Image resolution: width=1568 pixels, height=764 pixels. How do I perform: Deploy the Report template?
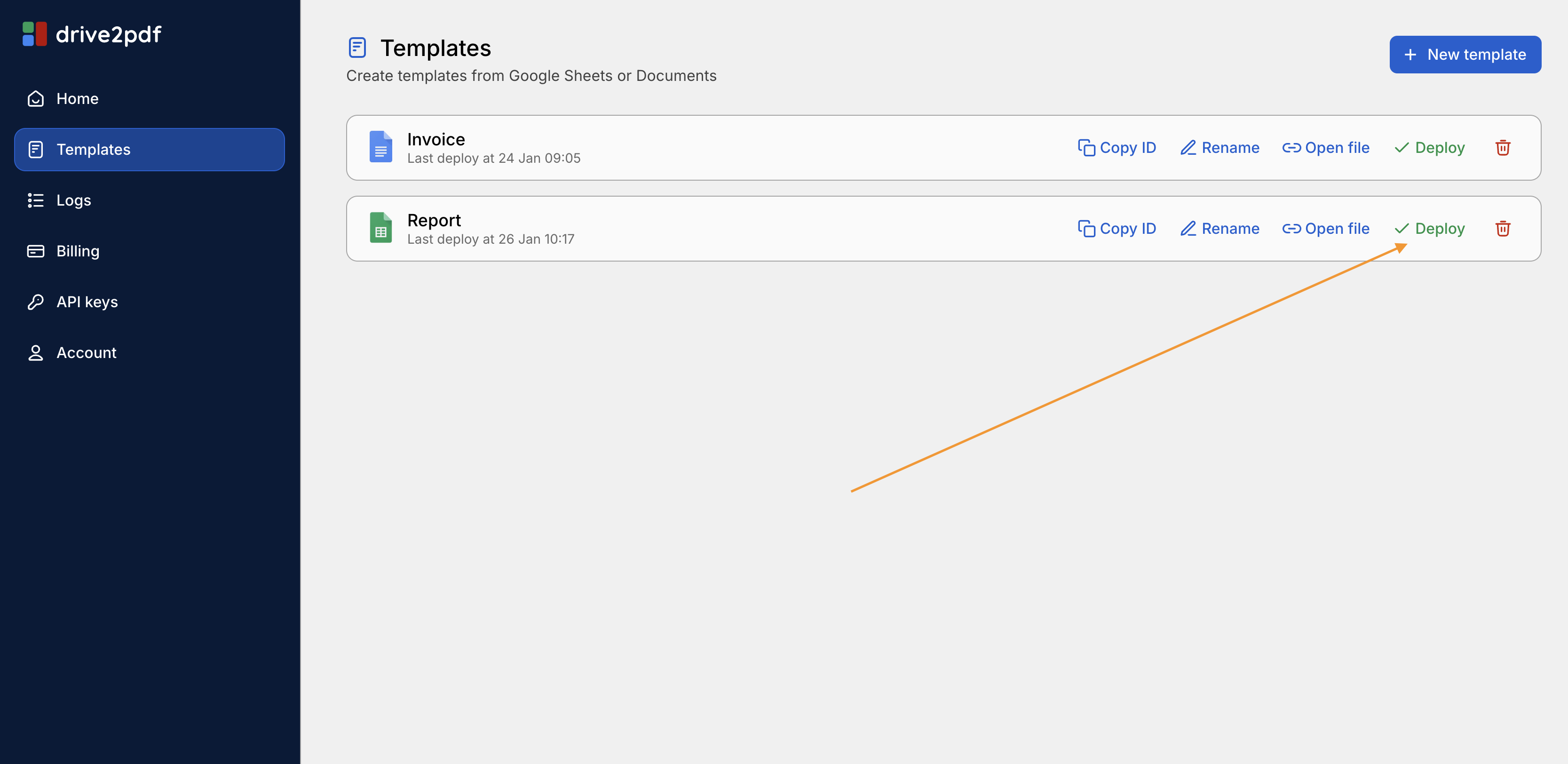click(x=1430, y=228)
